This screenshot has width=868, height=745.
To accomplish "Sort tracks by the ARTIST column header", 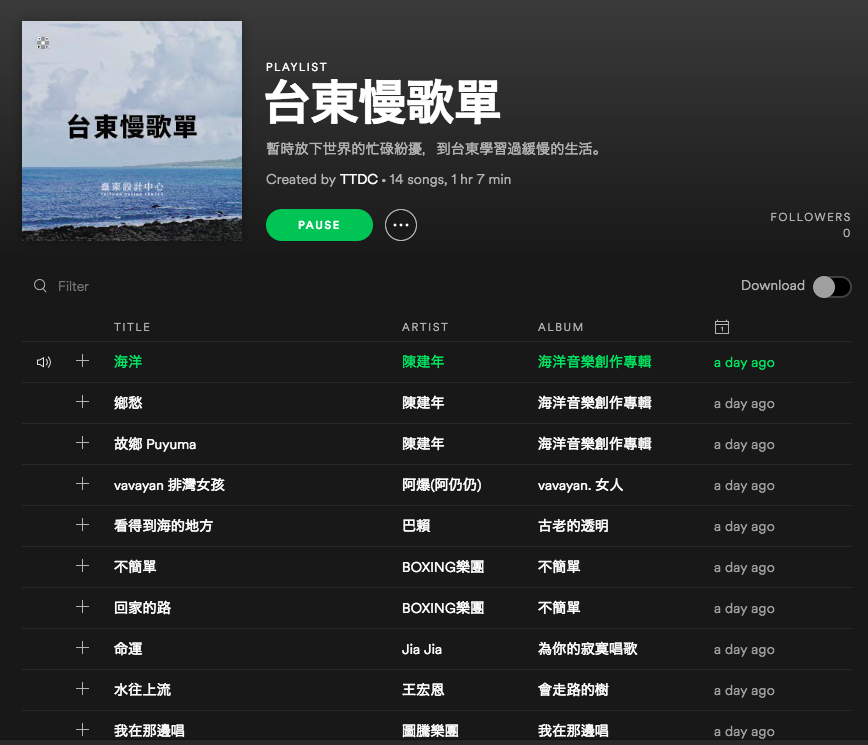I will (x=425, y=327).
